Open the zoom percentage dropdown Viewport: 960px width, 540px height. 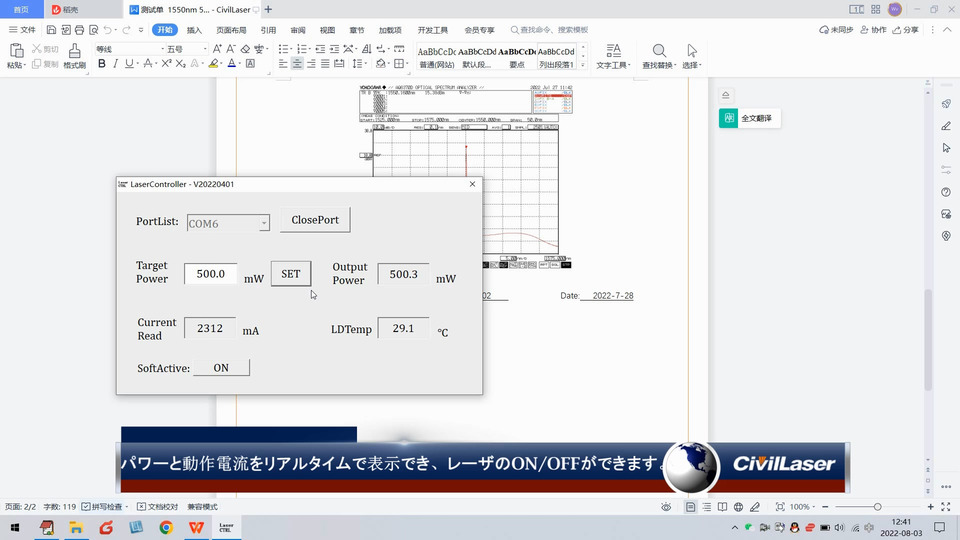[x=814, y=506]
